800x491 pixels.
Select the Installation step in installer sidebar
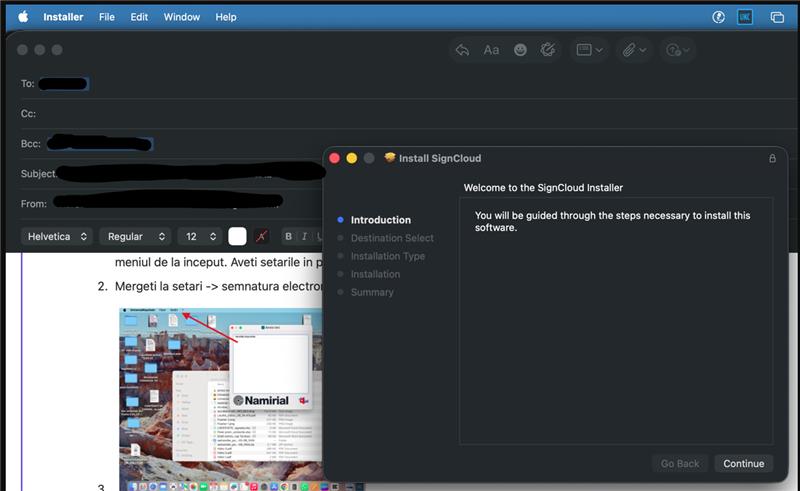click(375, 274)
